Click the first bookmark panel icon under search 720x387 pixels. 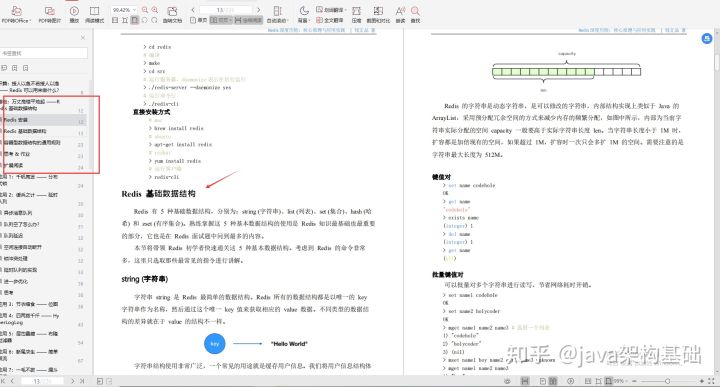[x=4, y=68]
